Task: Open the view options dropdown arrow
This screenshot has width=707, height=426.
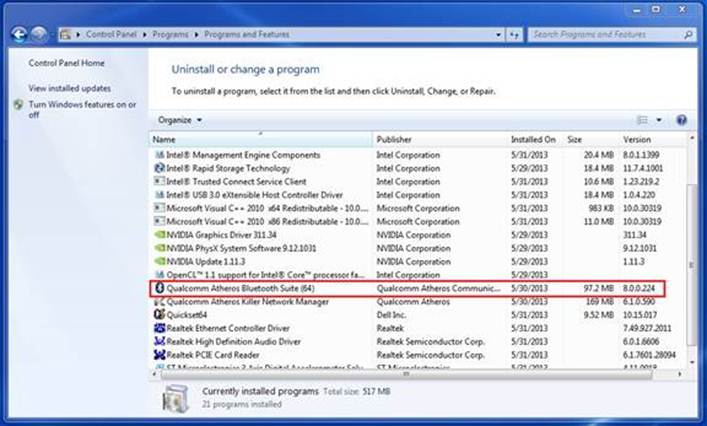Action: pyautogui.click(x=659, y=120)
